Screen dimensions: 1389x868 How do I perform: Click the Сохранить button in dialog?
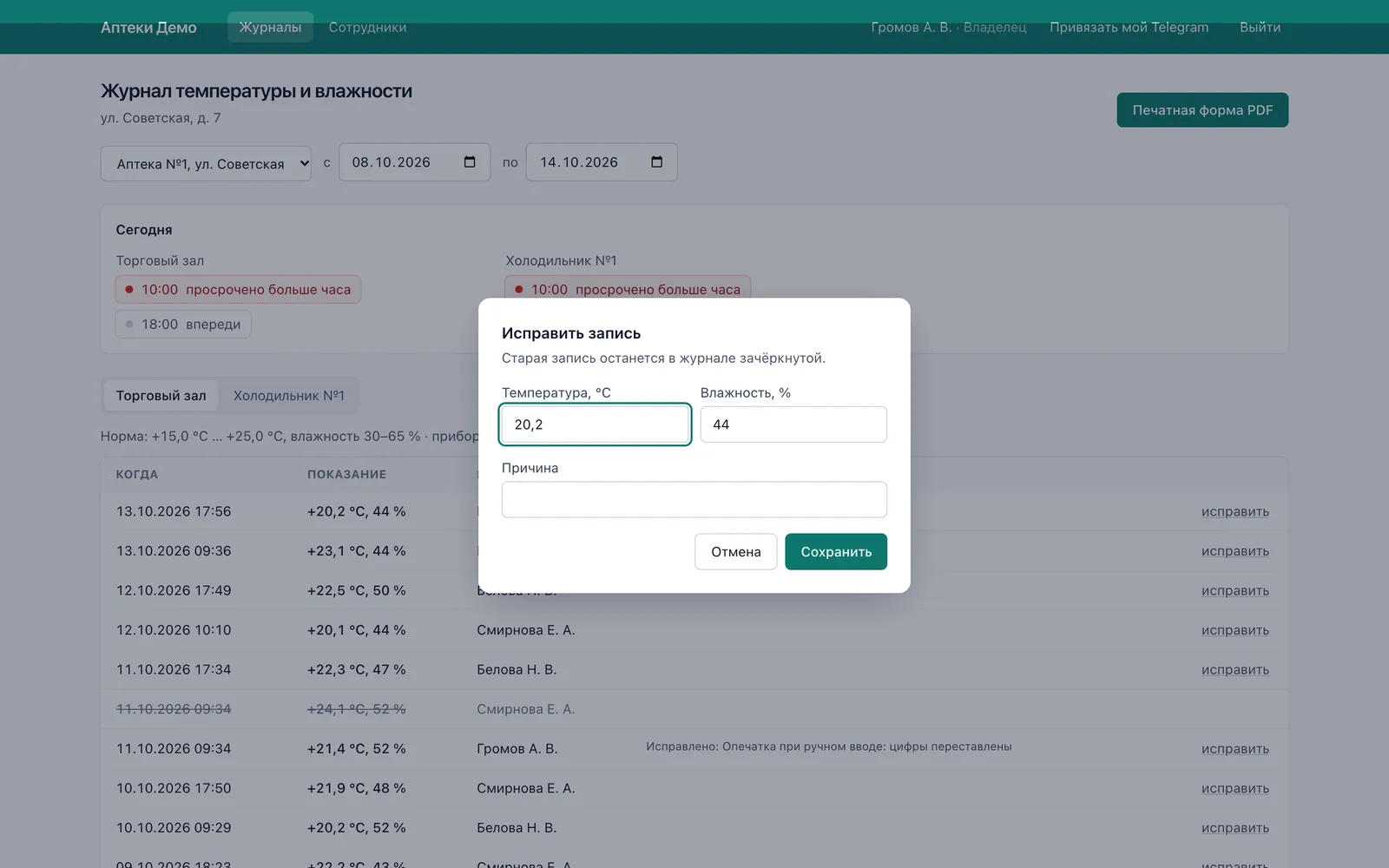[x=836, y=552]
